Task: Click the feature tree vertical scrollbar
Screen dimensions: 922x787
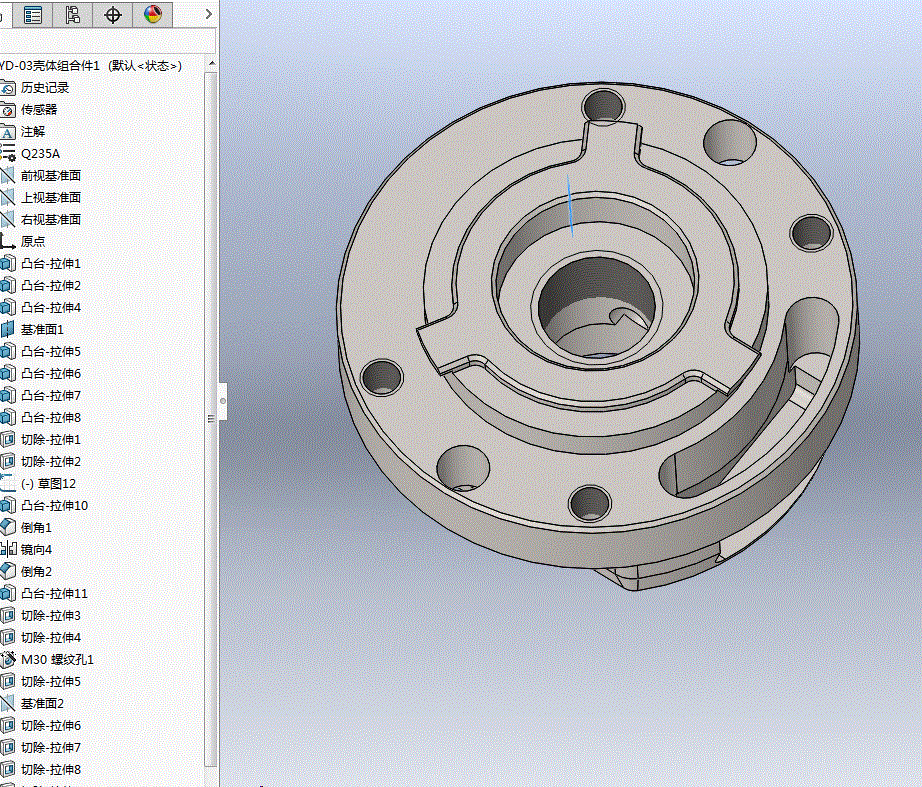Action: pyautogui.click(x=211, y=419)
